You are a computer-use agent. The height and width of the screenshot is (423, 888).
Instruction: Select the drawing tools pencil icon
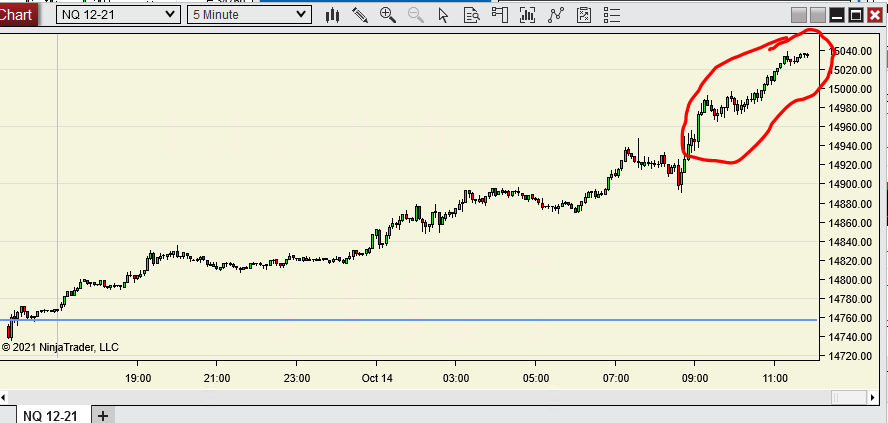360,15
